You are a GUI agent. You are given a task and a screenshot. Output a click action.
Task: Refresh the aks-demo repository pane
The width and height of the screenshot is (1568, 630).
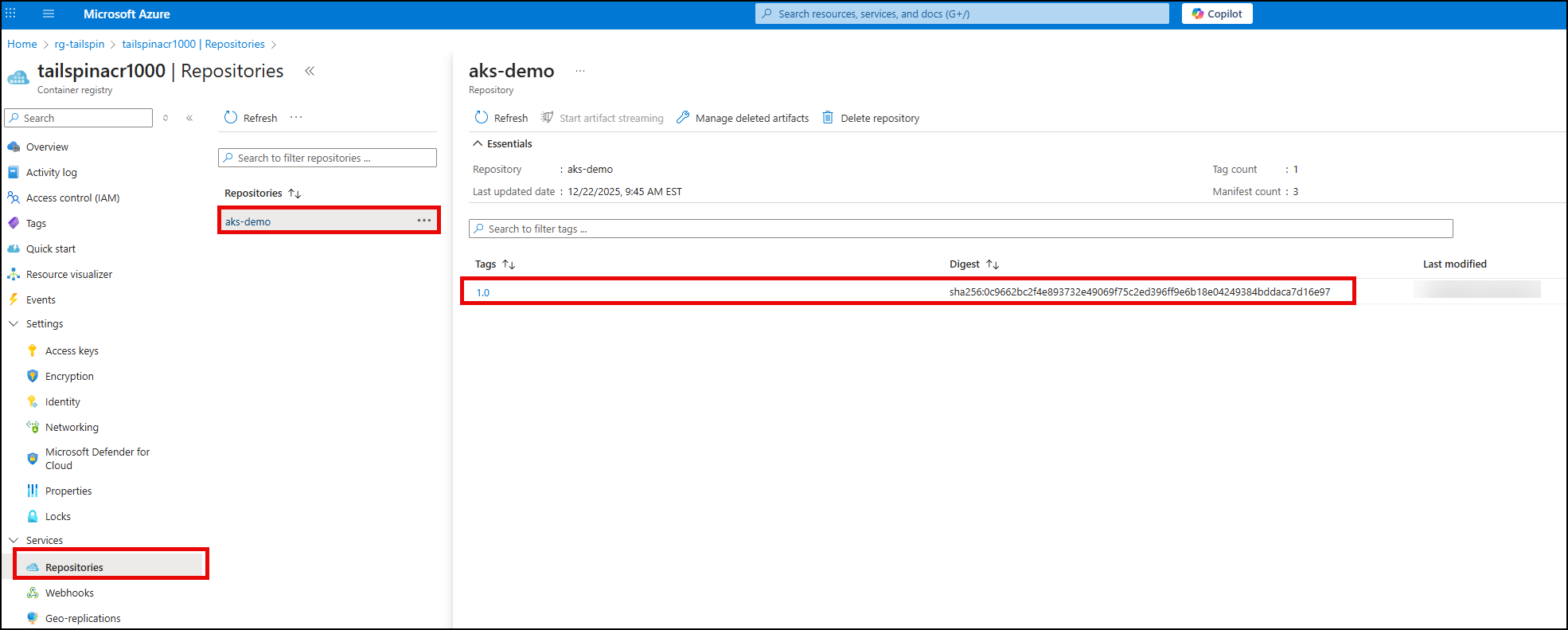tap(501, 118)
